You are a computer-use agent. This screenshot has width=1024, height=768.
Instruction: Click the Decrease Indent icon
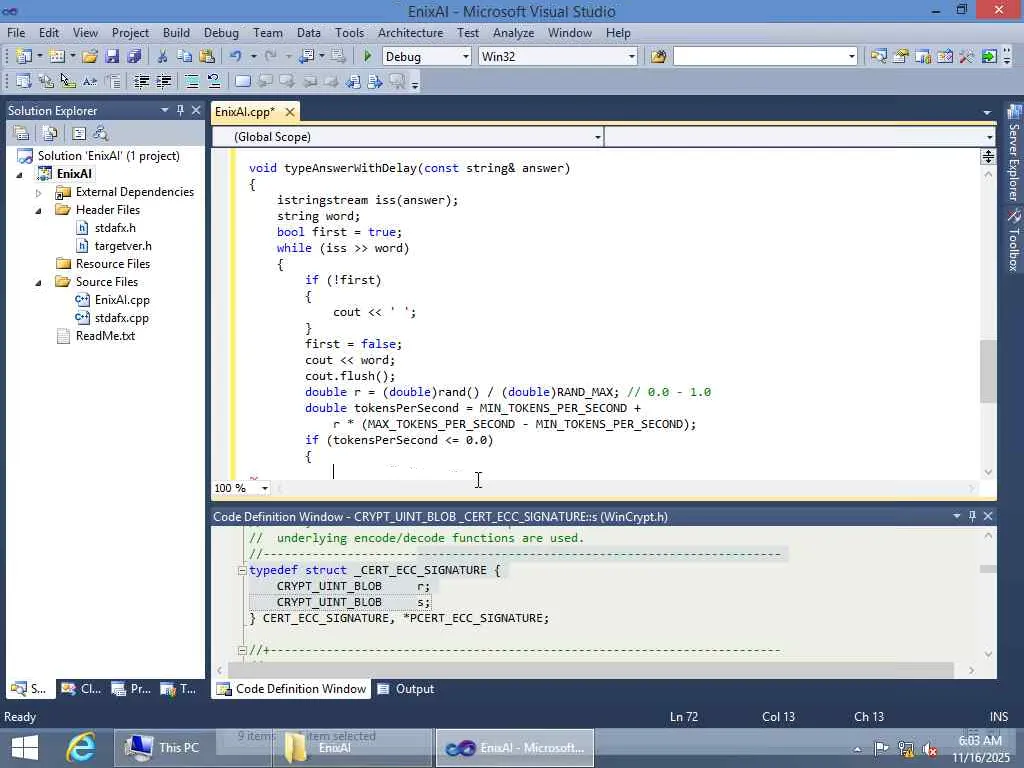coord(141,82)
